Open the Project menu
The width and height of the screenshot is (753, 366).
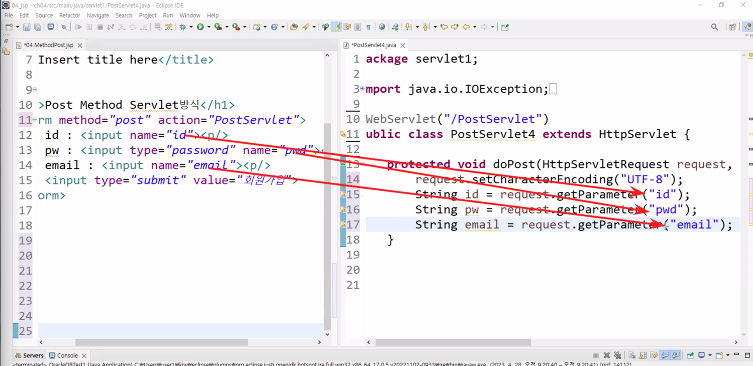point(147,15)
